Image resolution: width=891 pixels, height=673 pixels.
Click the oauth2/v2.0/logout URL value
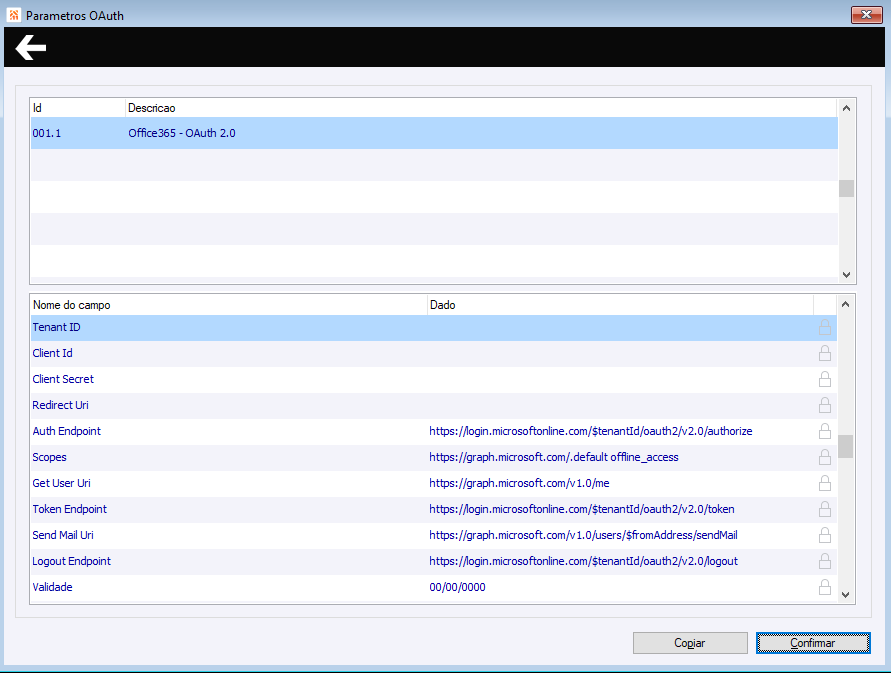point(583,561)
